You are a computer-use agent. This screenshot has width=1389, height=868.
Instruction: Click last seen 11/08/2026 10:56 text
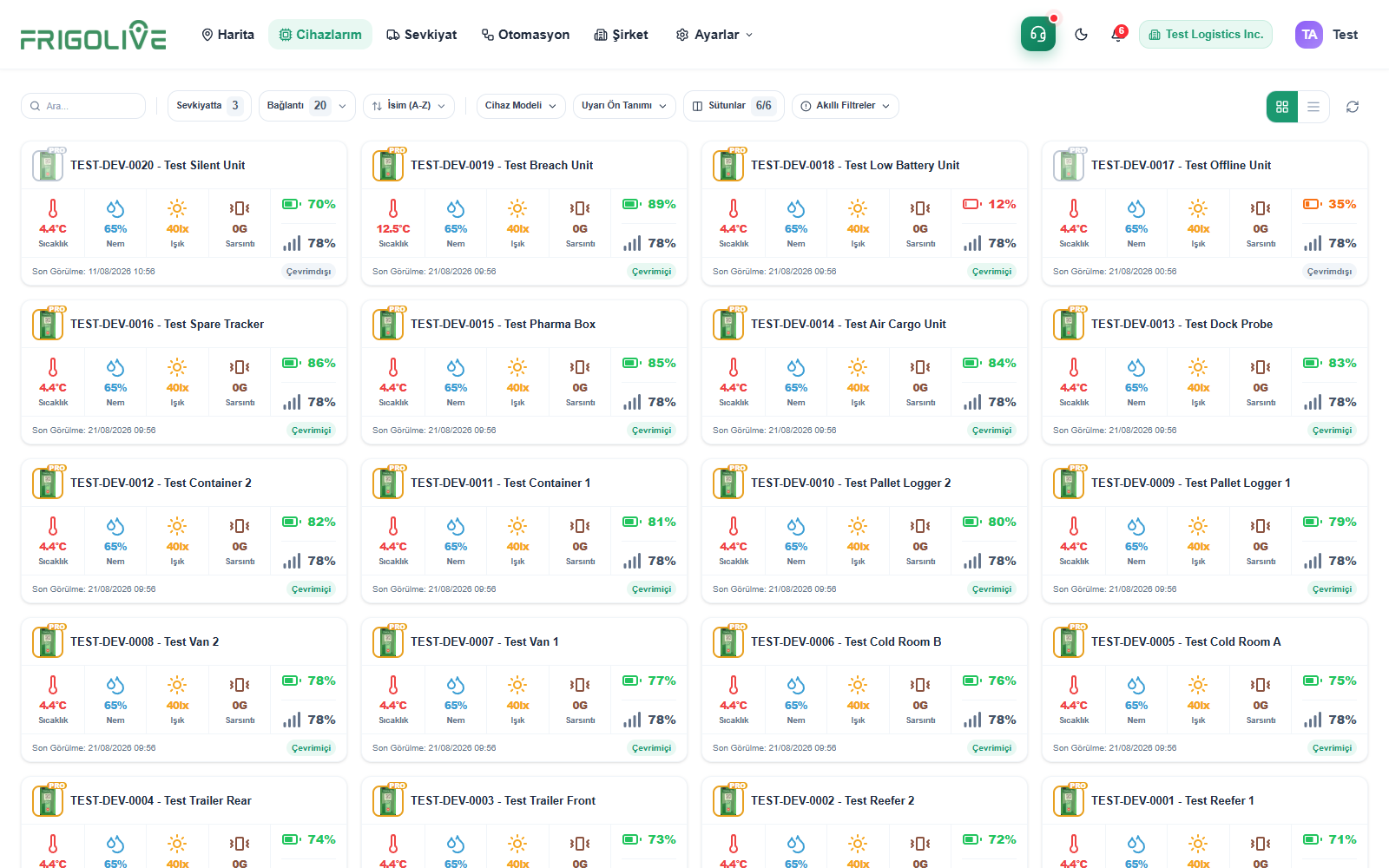coord(94,272)
